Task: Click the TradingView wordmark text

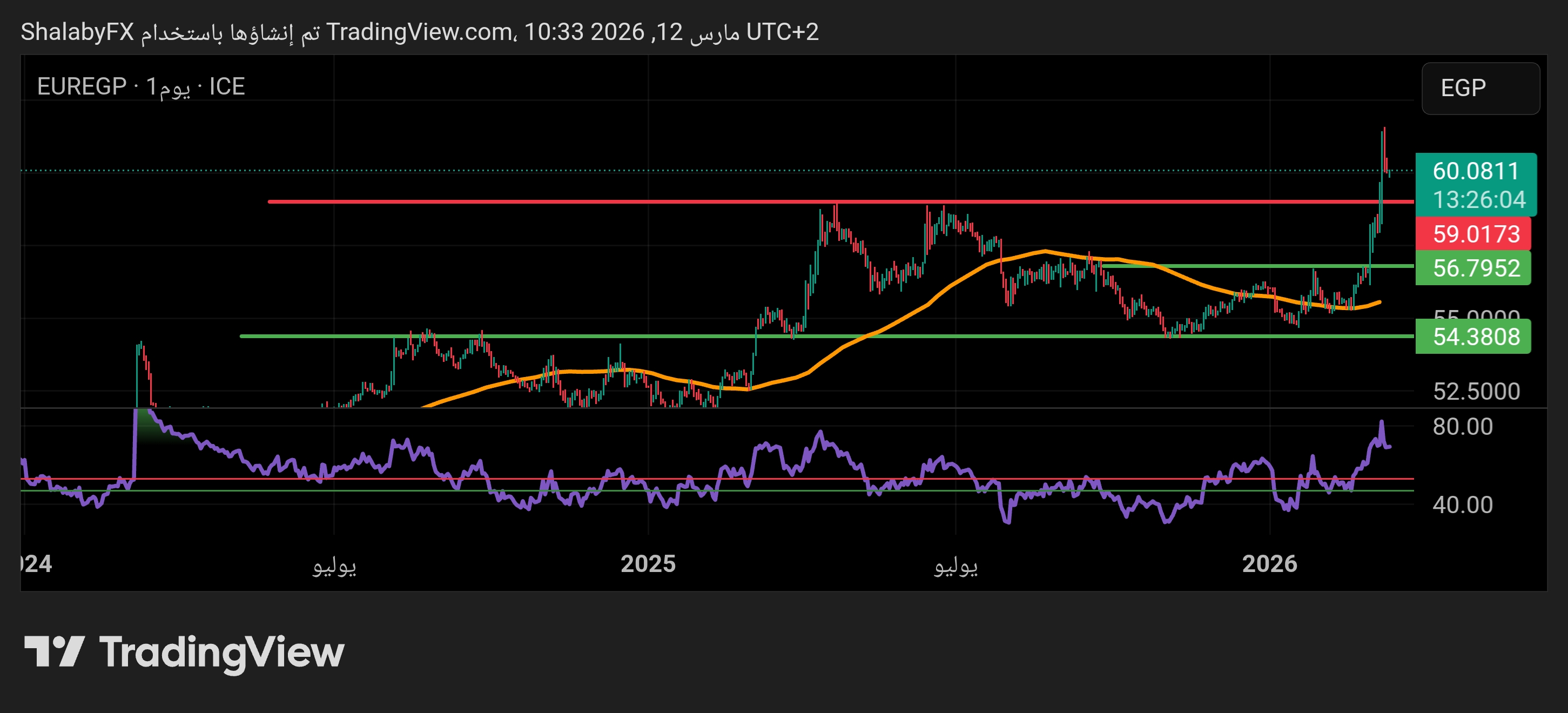Action: coord(221,652)
